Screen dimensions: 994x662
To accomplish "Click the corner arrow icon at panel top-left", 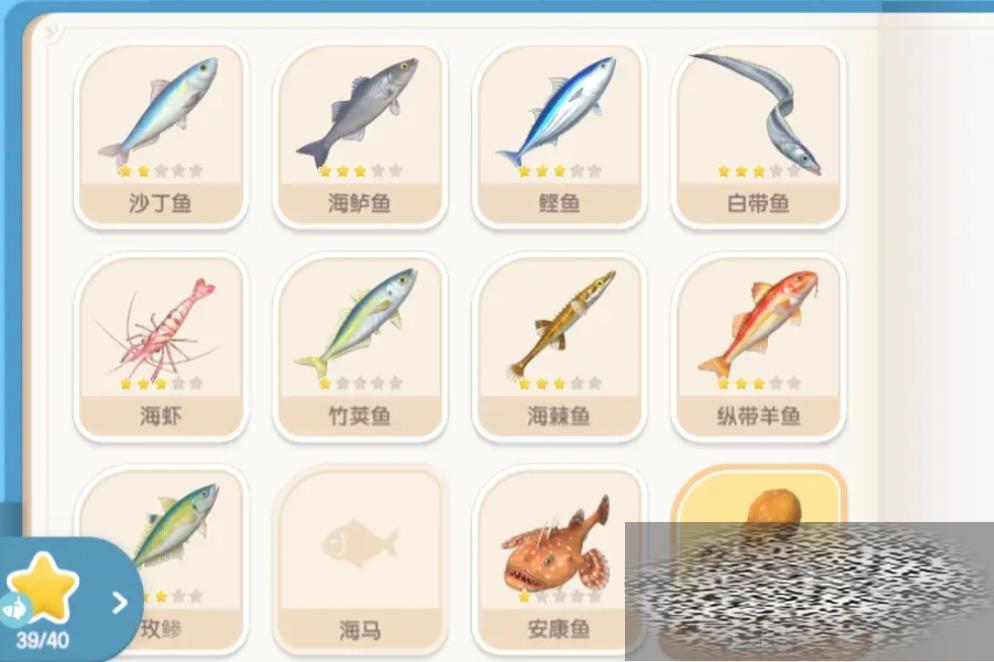I will [x=53, y=30].
